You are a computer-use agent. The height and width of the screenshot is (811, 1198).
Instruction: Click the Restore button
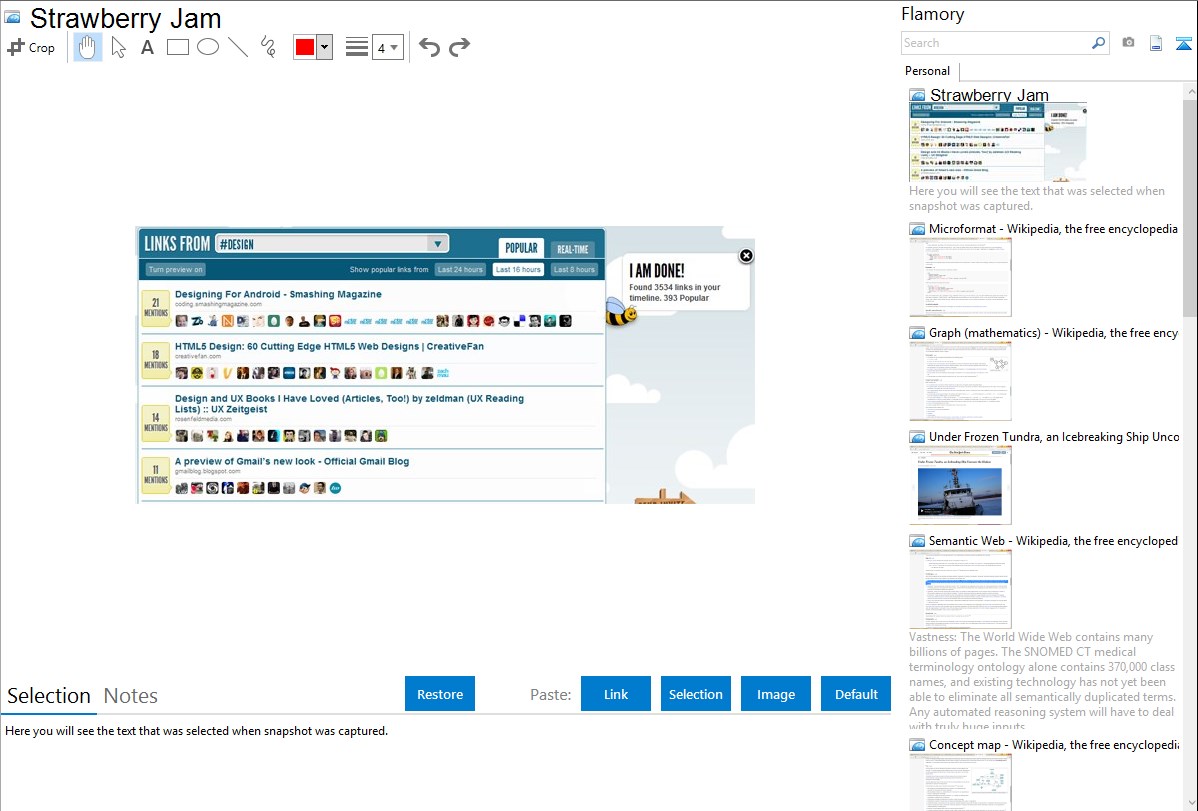click(x=440, y=694)
